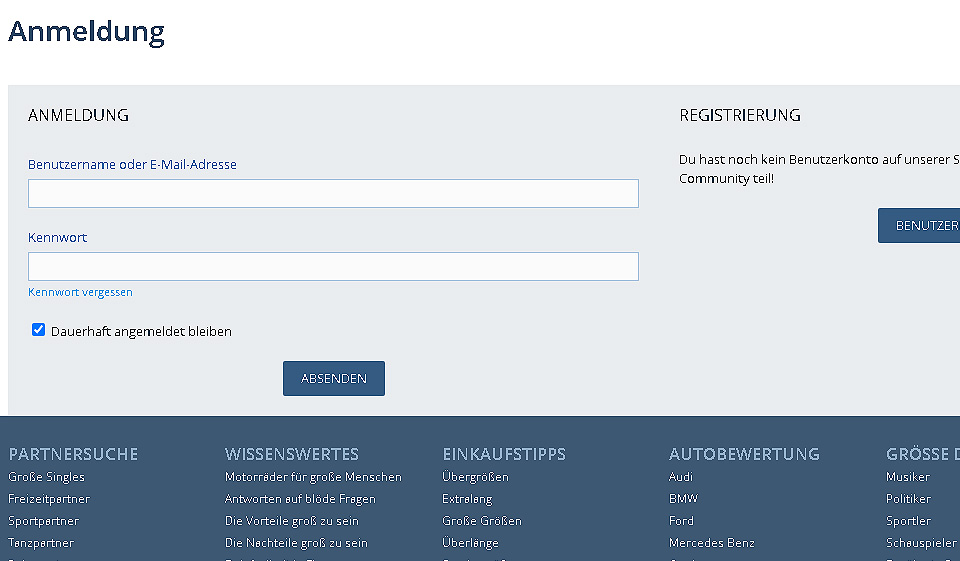
Task: Open the 'Kennwort vergessen' link
Action: 80,292
